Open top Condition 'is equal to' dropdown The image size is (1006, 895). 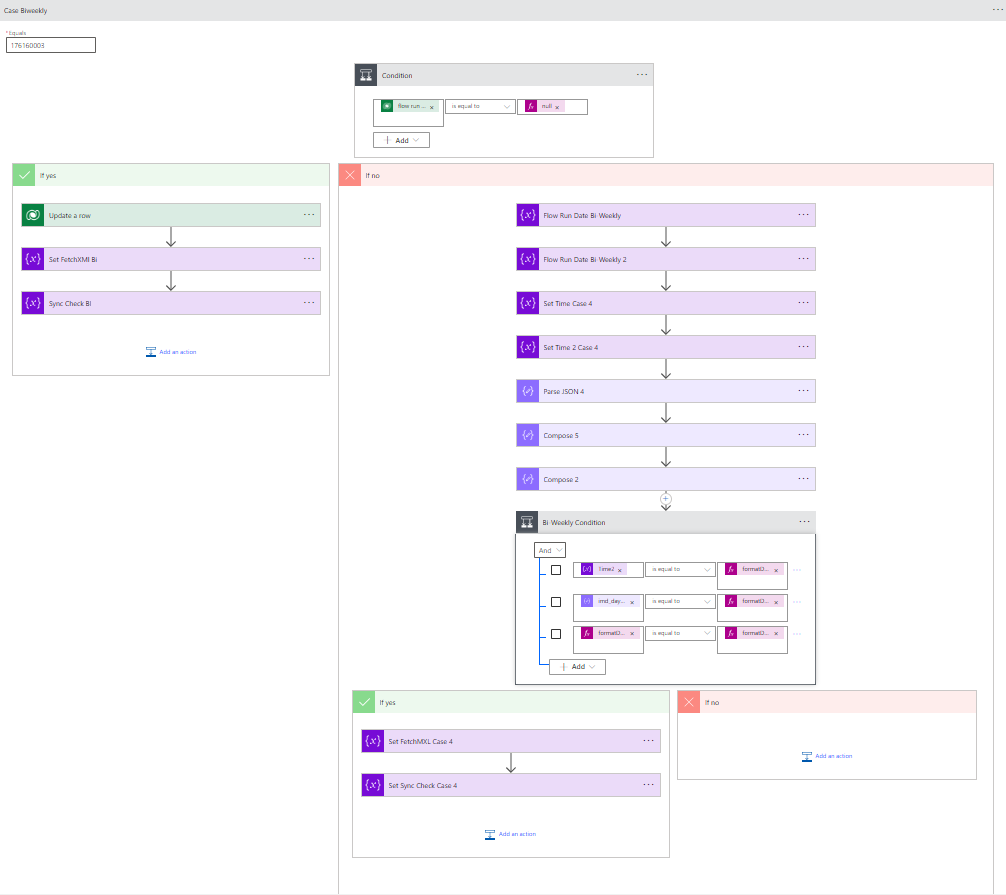point(480,106)
